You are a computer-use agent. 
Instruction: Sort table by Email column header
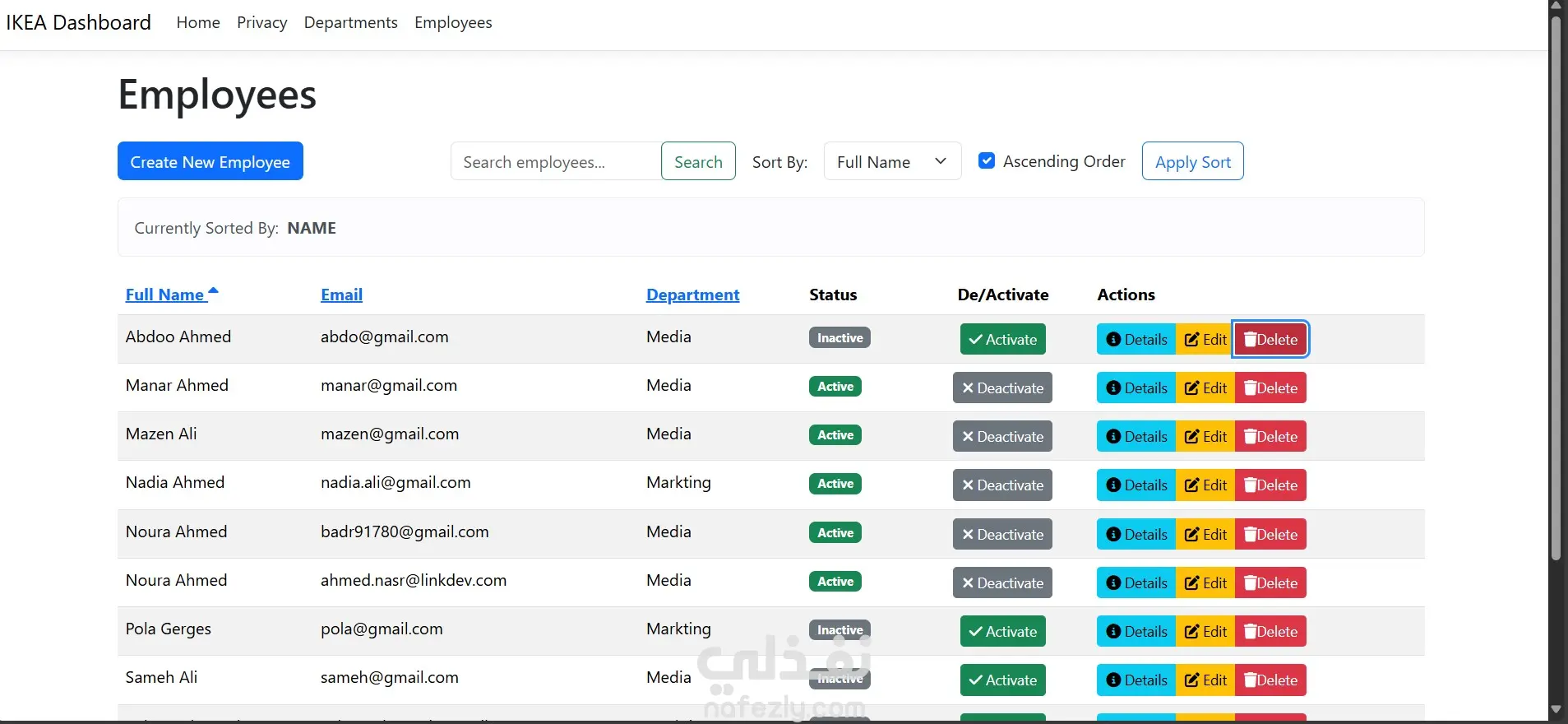coord(341,295)
